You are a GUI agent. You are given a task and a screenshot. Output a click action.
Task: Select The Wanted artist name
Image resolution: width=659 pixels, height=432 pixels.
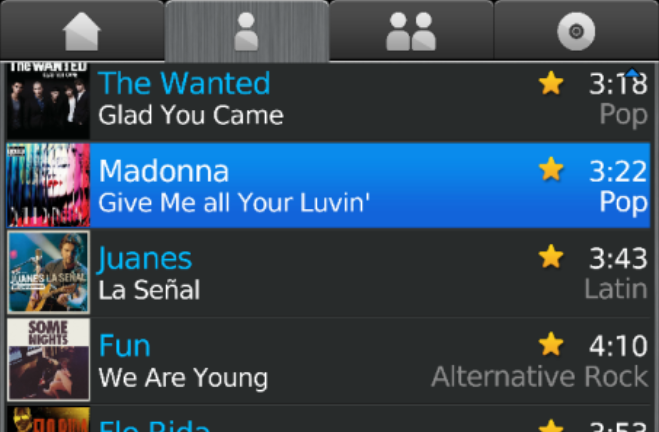point(184,83)
